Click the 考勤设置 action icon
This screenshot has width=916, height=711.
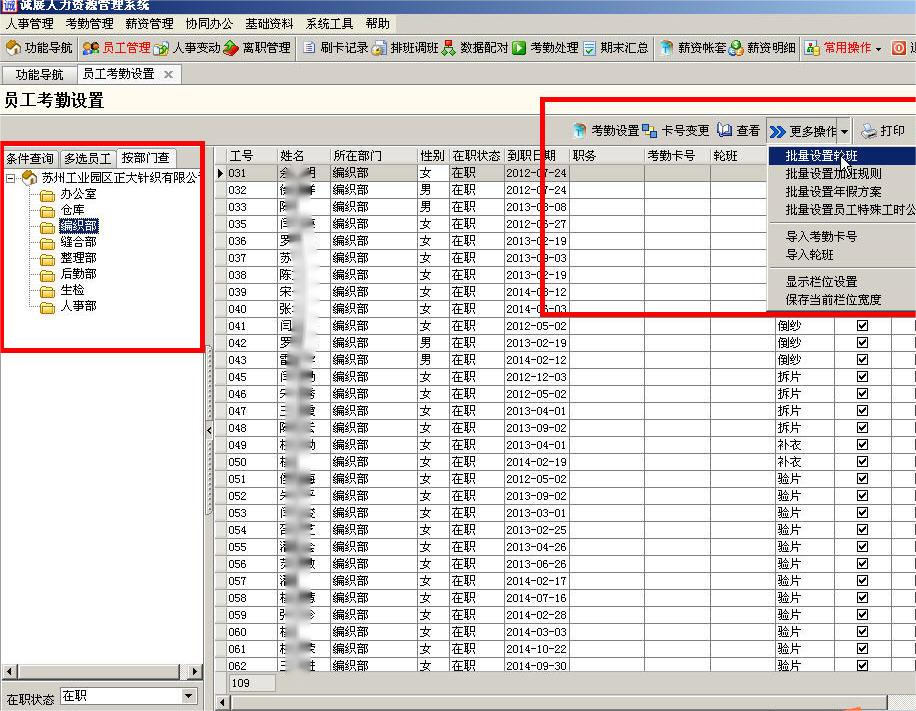[579, 130]
